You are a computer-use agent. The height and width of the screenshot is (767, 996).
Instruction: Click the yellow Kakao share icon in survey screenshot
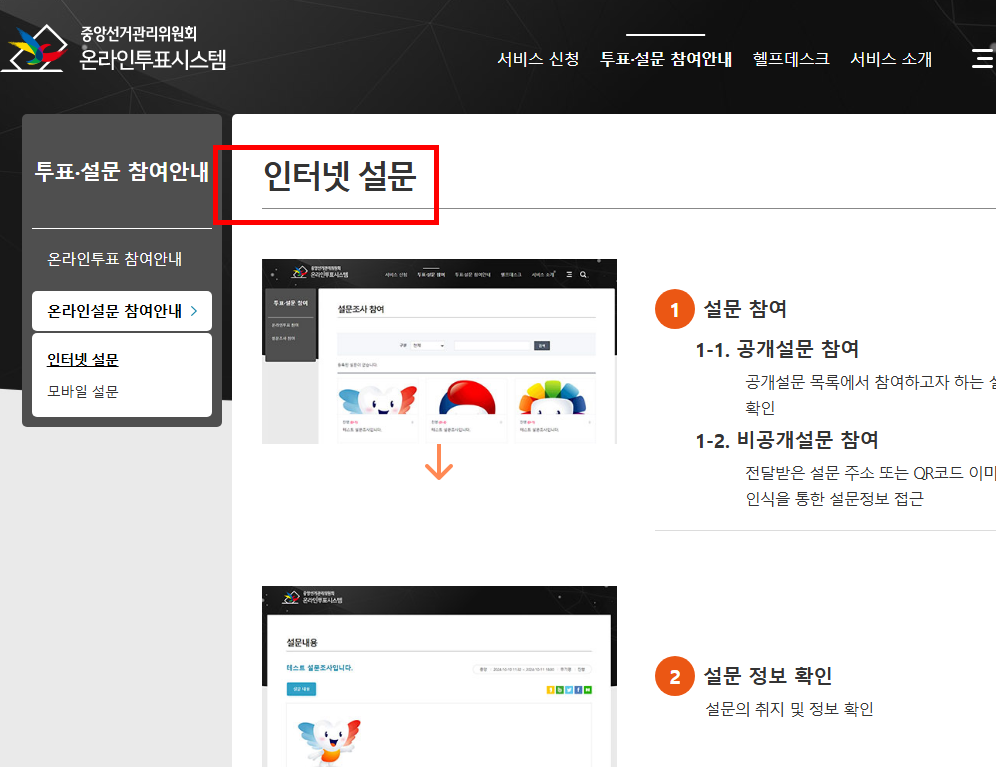pos(550,689)
